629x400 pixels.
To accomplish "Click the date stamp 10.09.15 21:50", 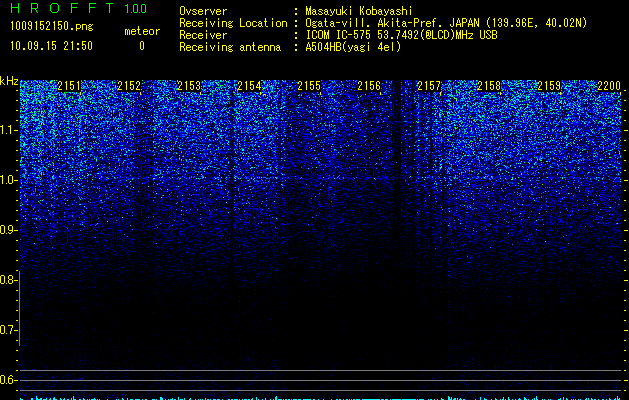I will coord(51,46).
